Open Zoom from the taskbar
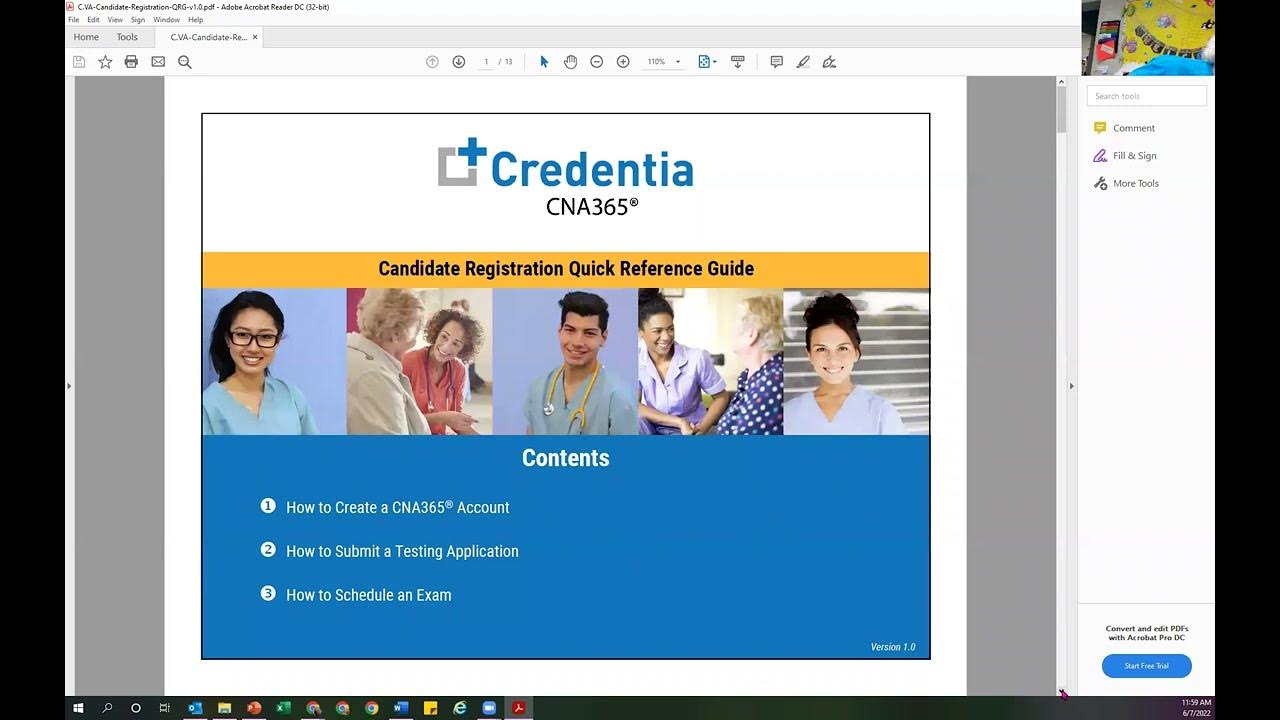This screenshot has height=720, width=1280. pos(490,708)
